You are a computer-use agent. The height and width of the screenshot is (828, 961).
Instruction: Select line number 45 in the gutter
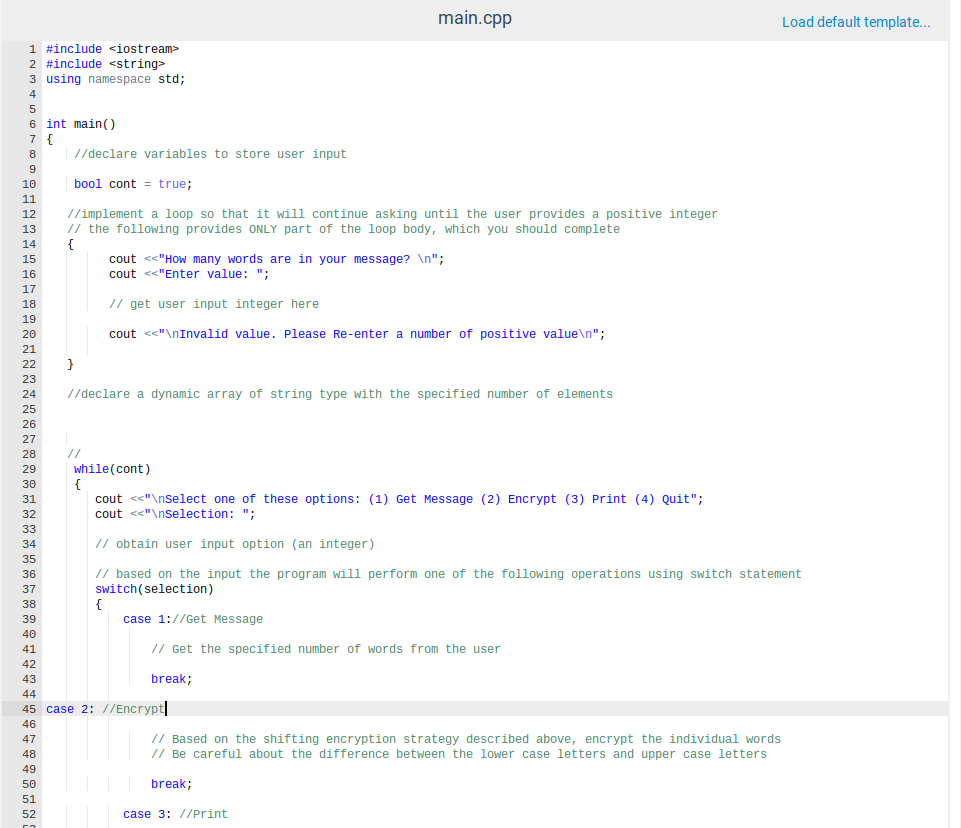[x=28, y=708]
